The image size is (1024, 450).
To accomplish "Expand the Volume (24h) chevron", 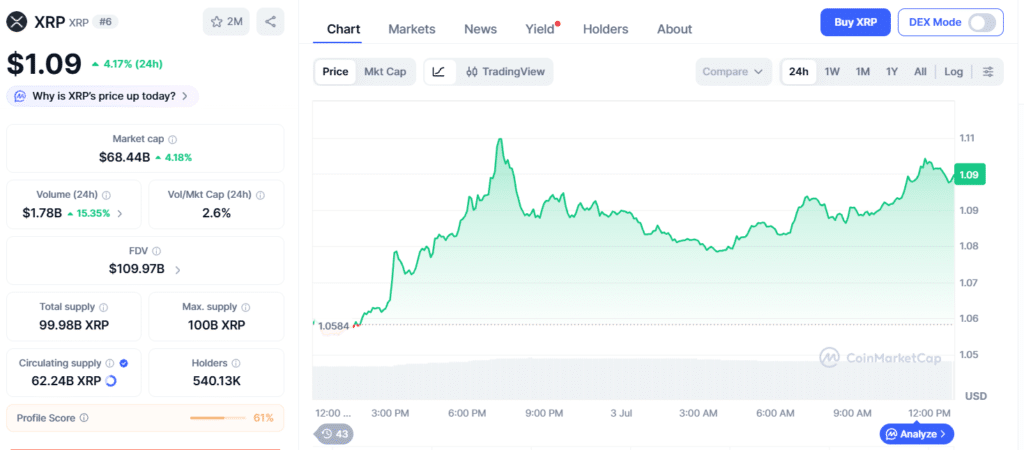I will 120,213.
